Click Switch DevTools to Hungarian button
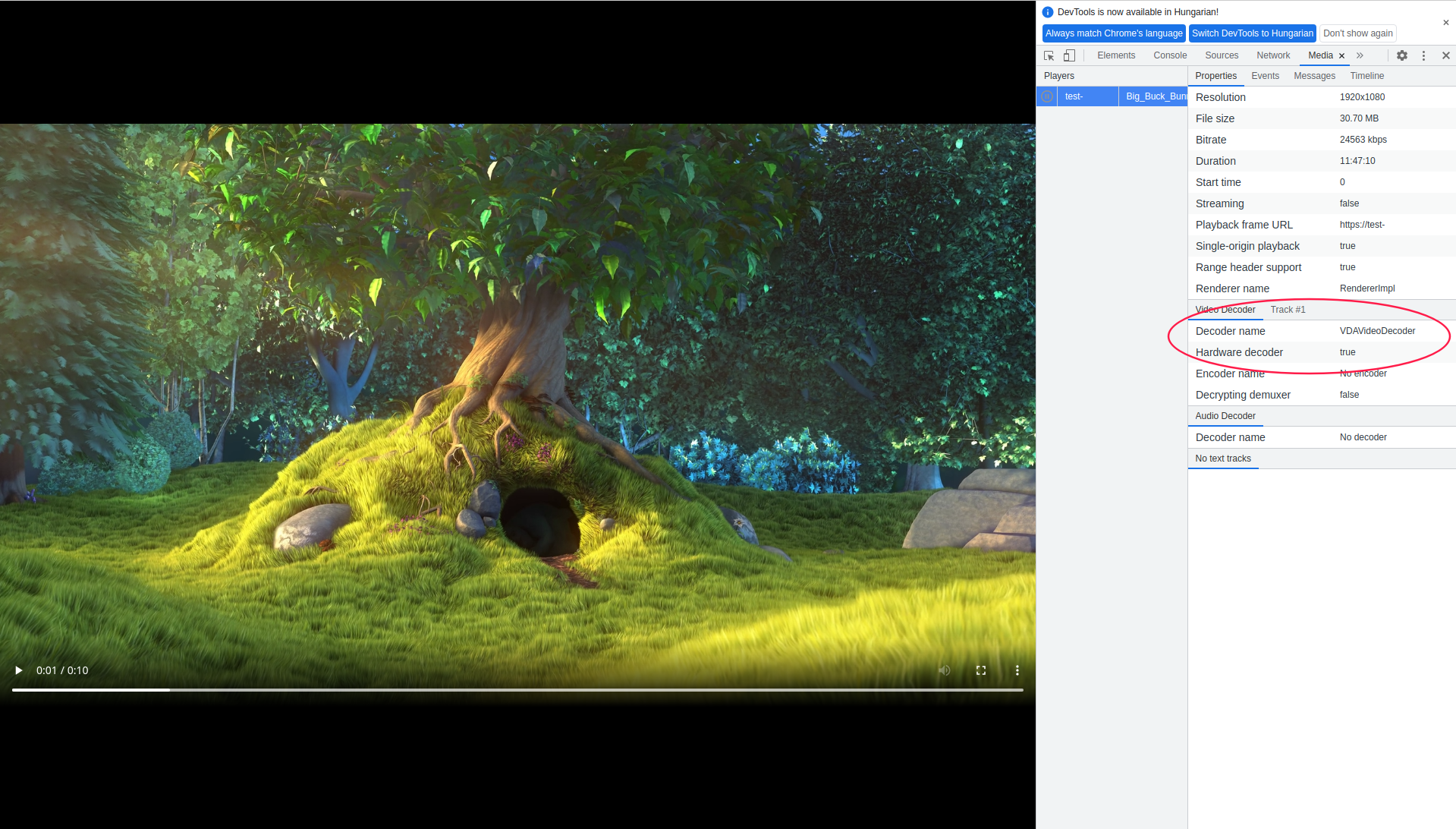 (1252, 33)
